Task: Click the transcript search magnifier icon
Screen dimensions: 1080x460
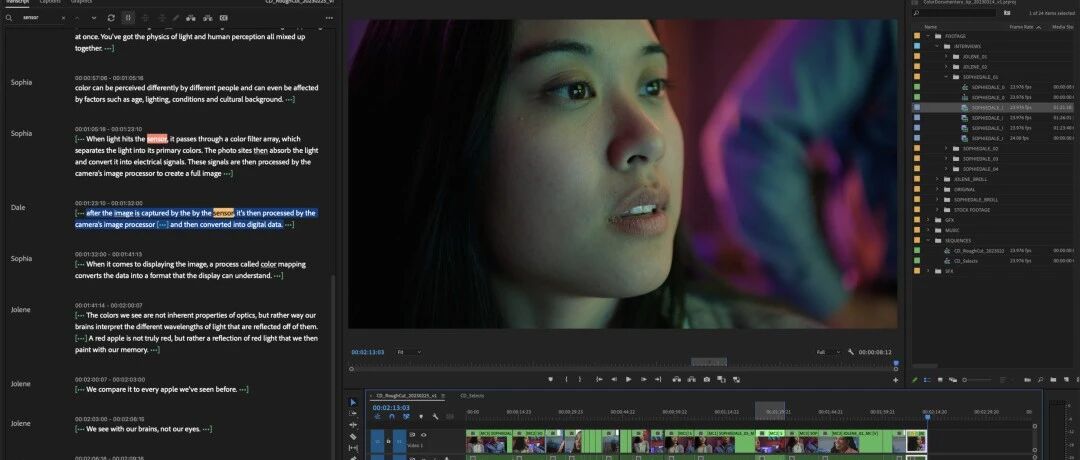Action: [x=10, y=18]
